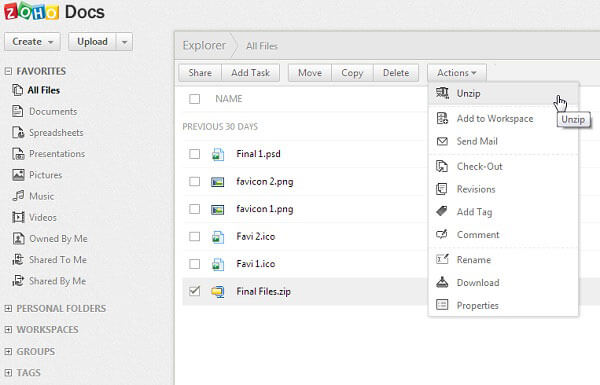Click the Final 1.psd file icon
Image resolution: width=600 pixels, height=385 pixels.
[x=218, y=154]
